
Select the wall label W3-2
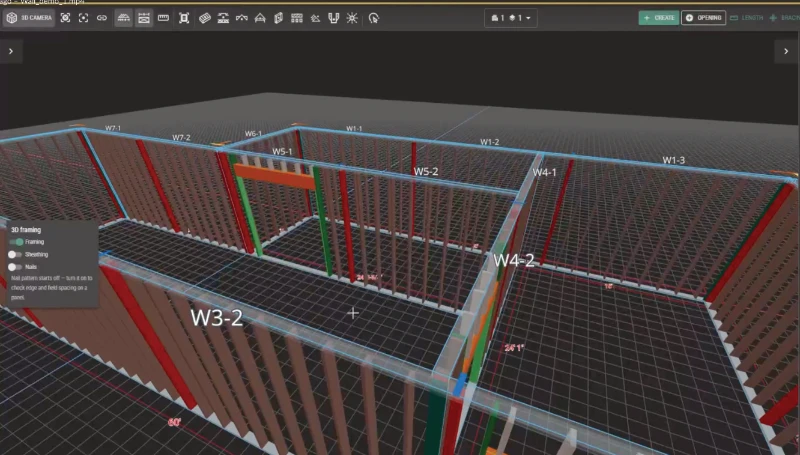click(217, 318)
